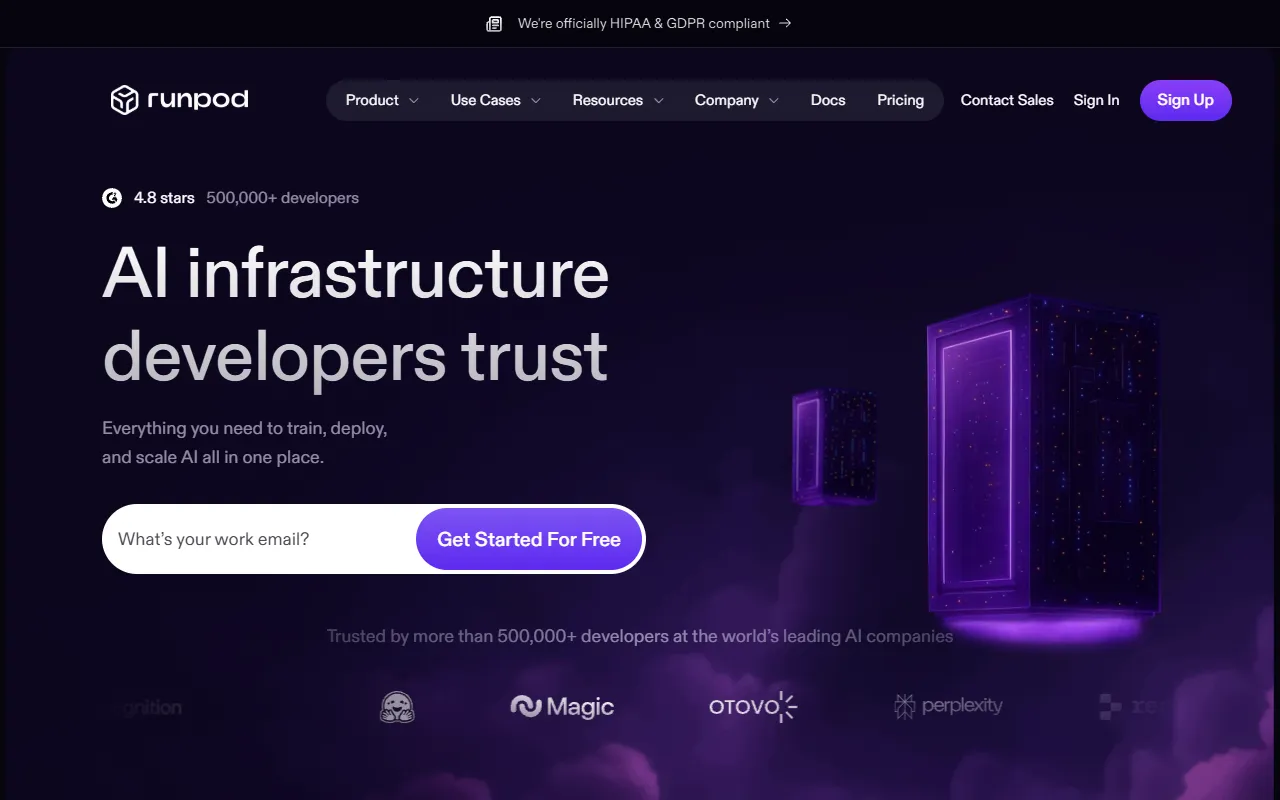Click the G2 rating badge icon

point(112,198)
